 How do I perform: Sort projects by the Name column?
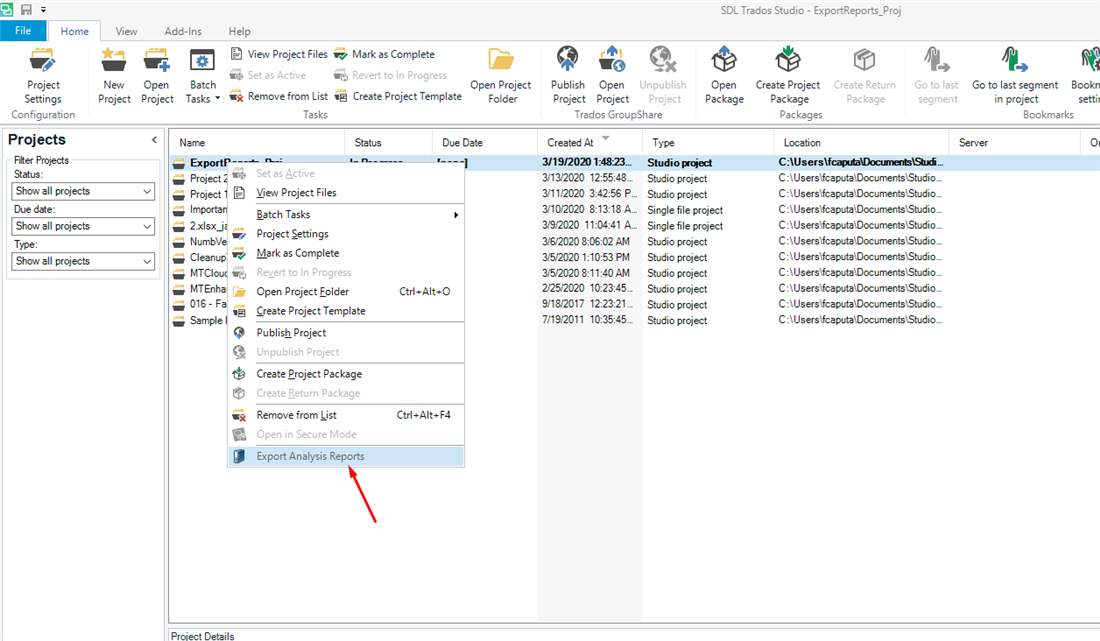(257, 142)
